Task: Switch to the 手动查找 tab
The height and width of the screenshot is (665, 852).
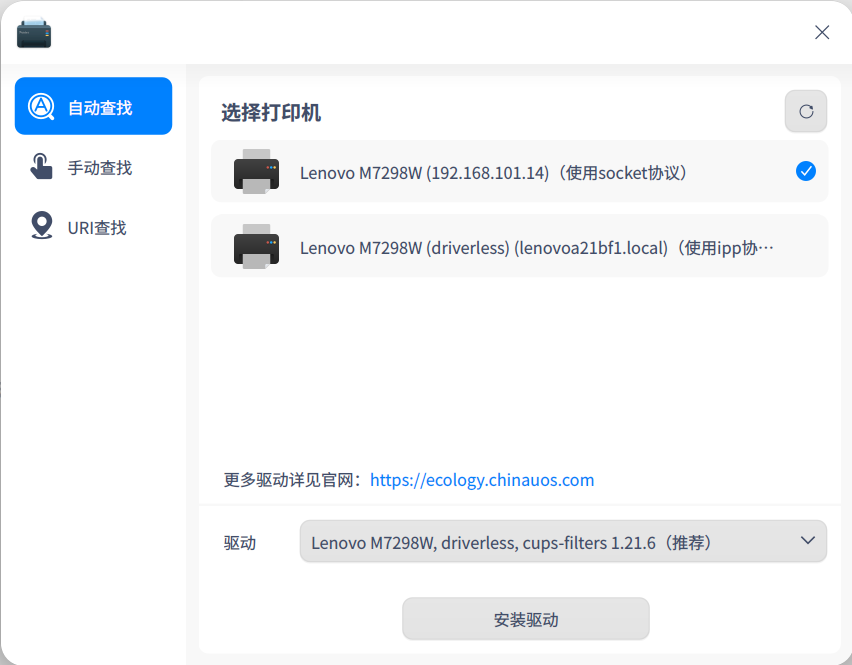Action: (x=93, y=167)
